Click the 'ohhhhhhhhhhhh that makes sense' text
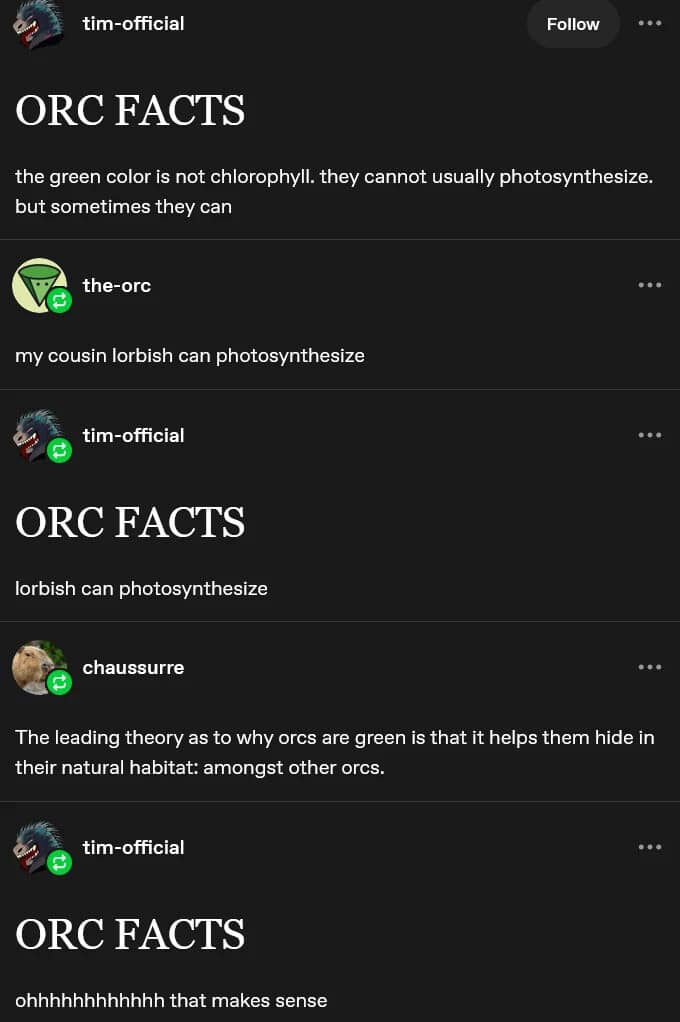This screenshot has height=1022, width=680. click(x=171, y=1000)
